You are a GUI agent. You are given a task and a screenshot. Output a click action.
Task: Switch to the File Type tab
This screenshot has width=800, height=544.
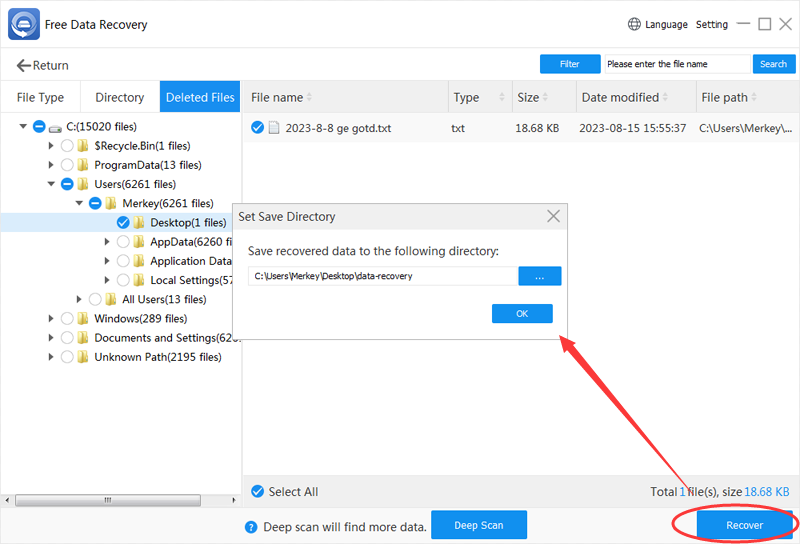(x=40, y=98)
